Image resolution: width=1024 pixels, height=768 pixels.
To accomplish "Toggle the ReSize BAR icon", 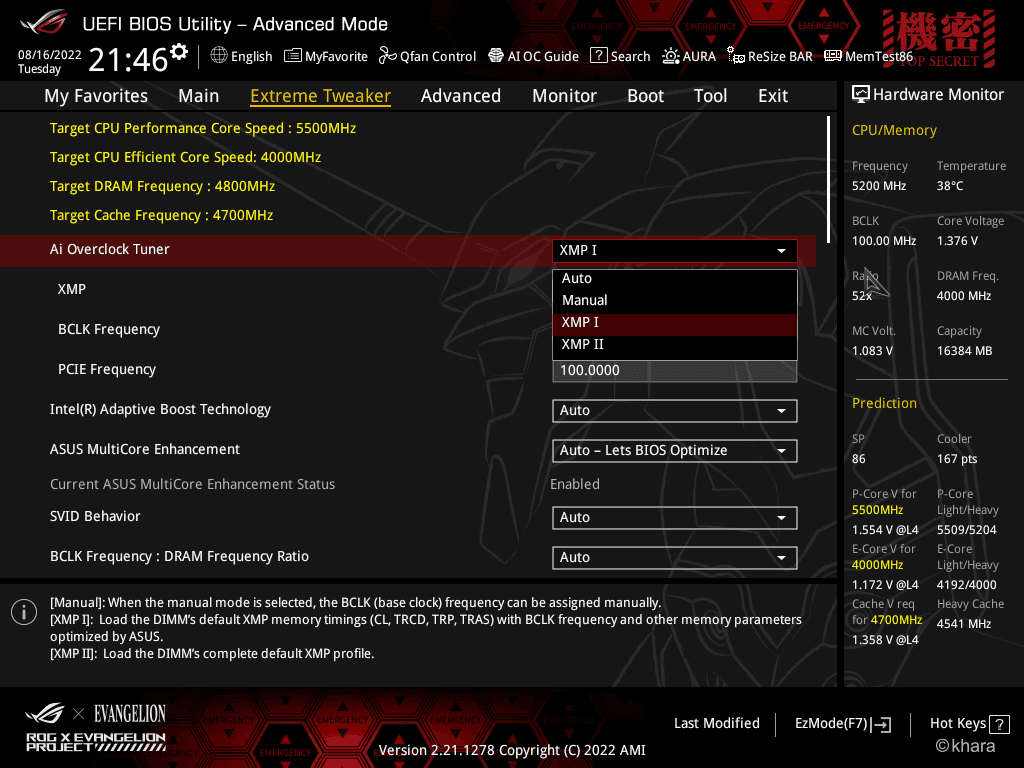I will tap(735, 56).
